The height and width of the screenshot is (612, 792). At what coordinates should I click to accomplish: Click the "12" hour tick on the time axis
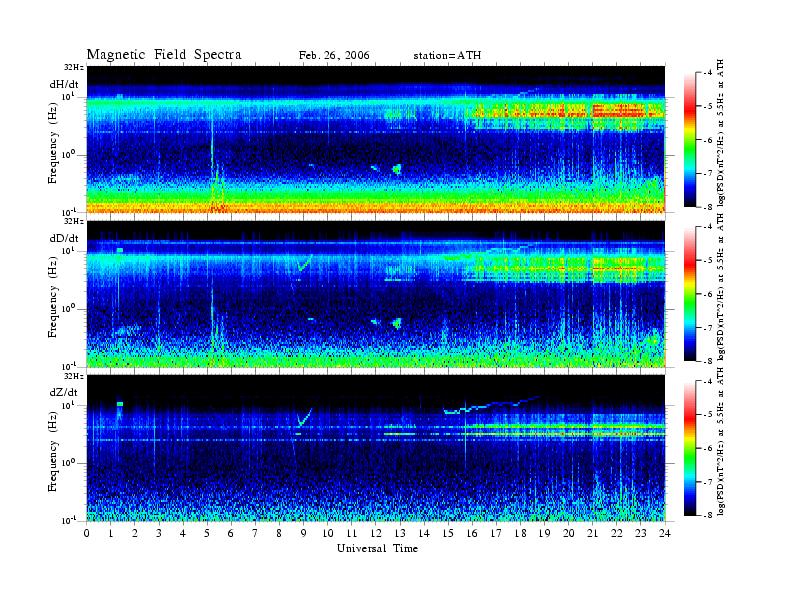coord(376,533)
